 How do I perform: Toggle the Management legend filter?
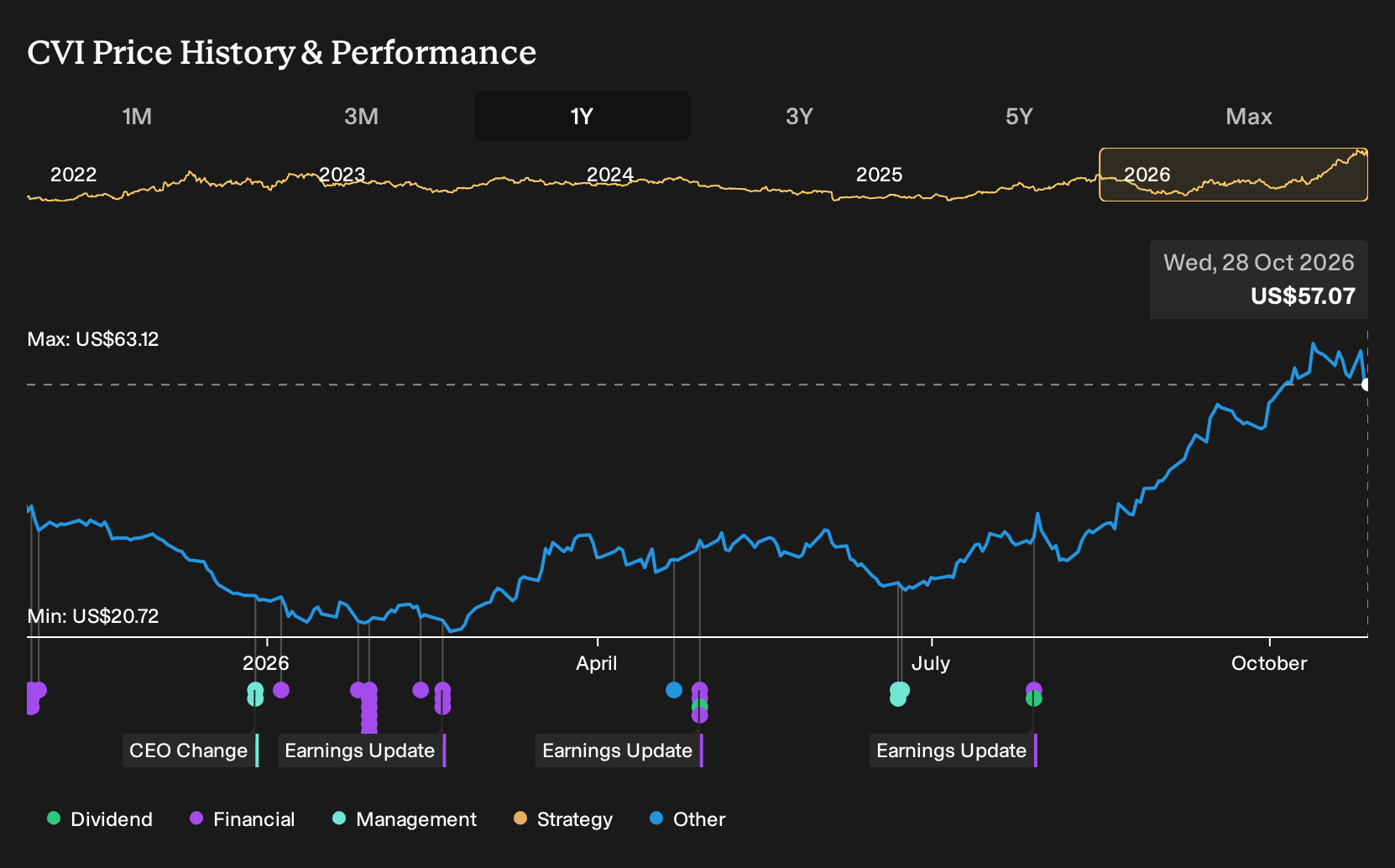[405, 818]
